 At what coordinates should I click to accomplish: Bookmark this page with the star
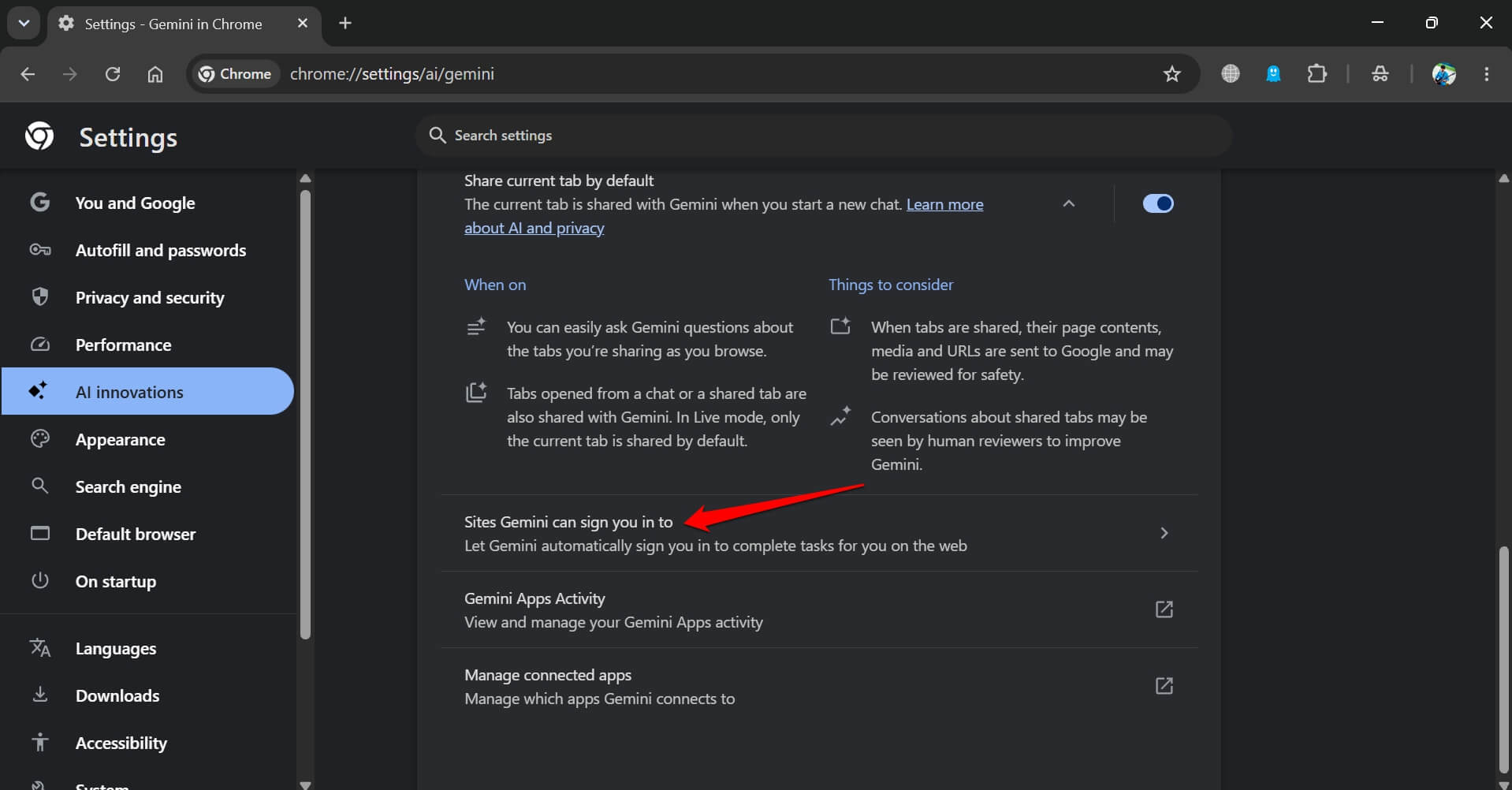1172,74
